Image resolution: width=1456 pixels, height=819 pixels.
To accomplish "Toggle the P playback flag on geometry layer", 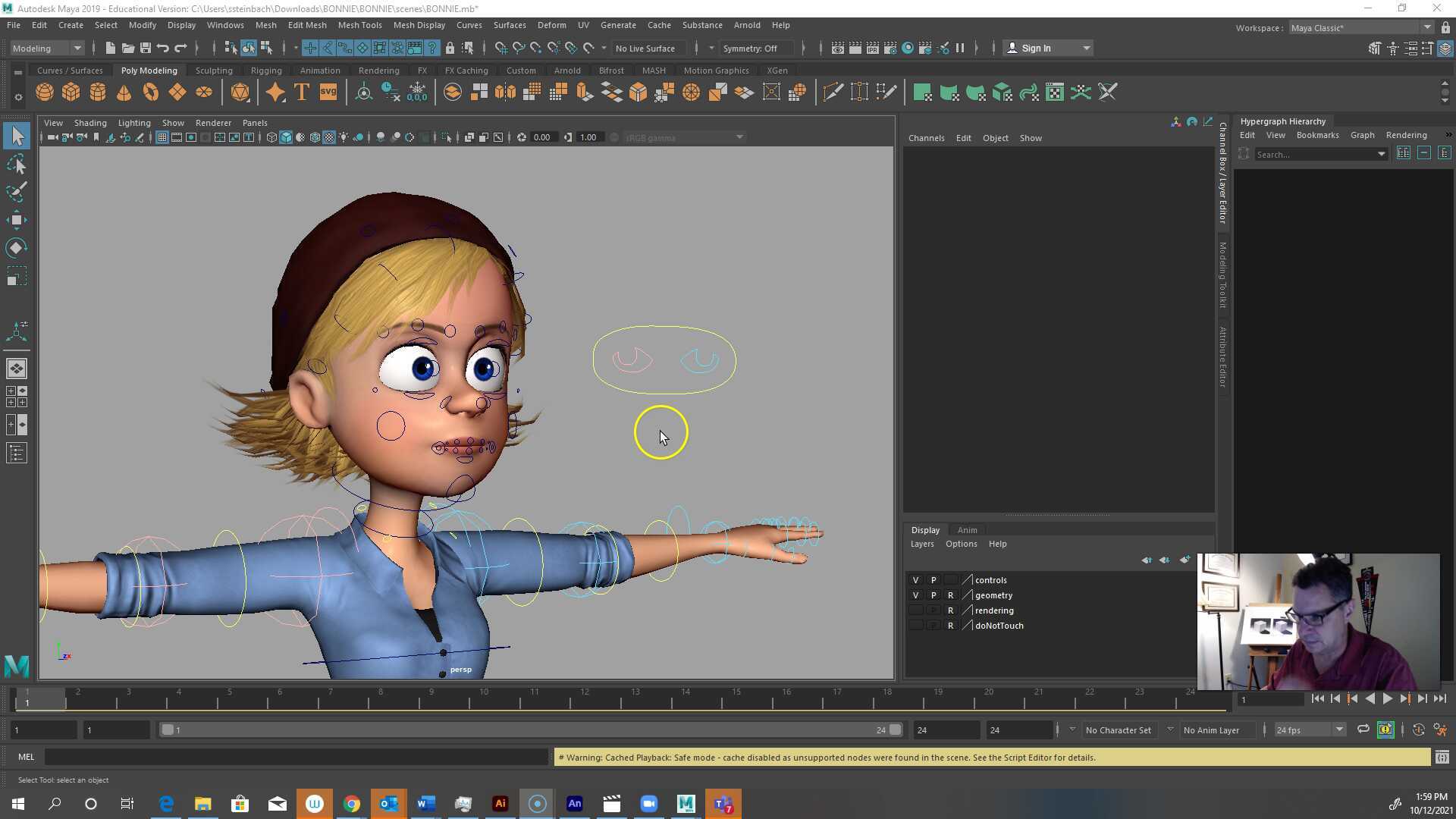I will [934, 595].
